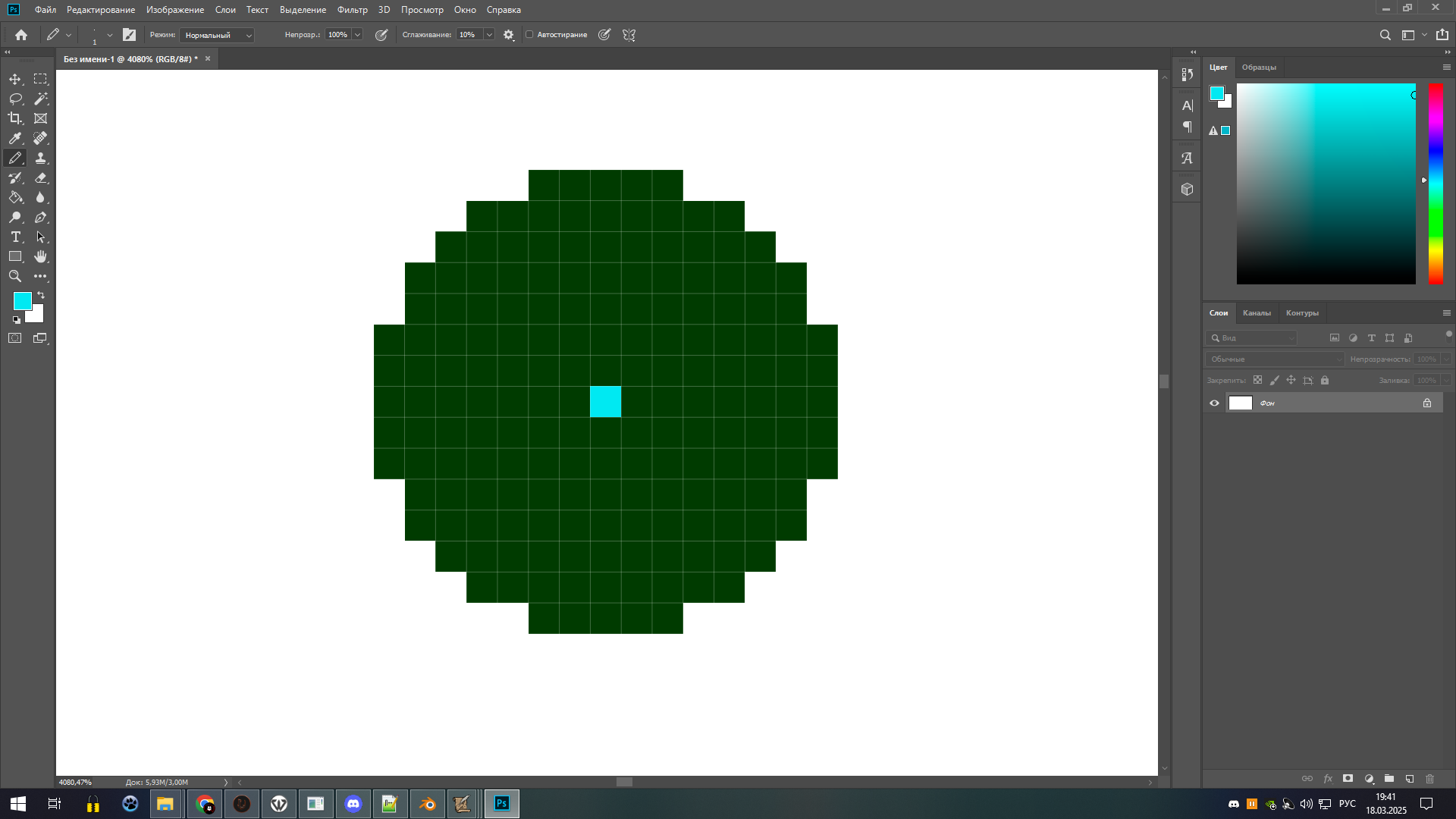Select the Paint Bucket tool

(x=15, y=197)
